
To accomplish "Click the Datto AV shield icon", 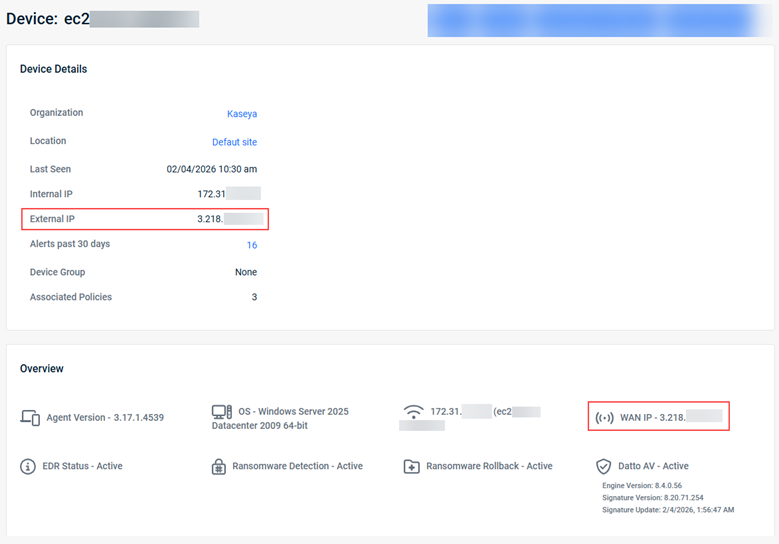I will [x=603, y=467].
